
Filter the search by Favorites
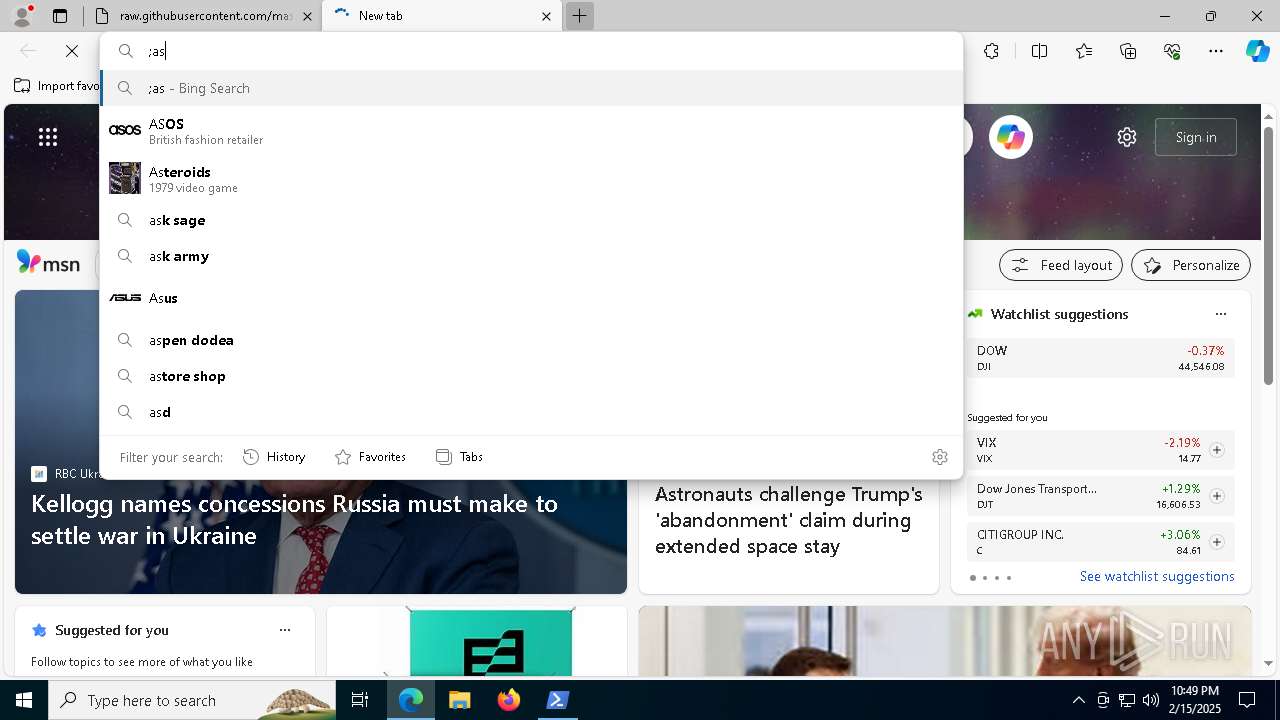[x=370, y=457]
